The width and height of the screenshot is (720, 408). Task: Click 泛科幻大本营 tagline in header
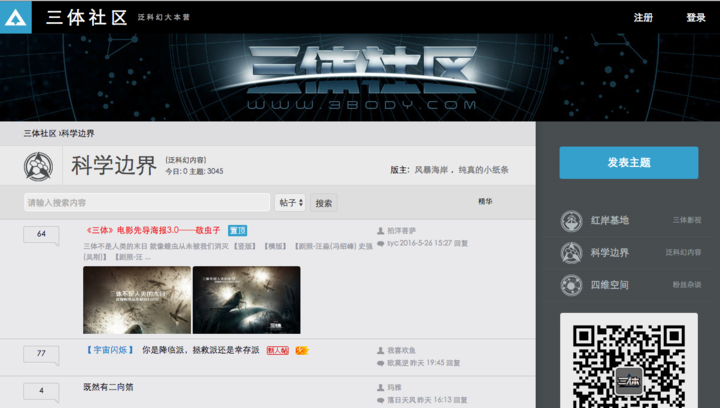pos(163,17)
